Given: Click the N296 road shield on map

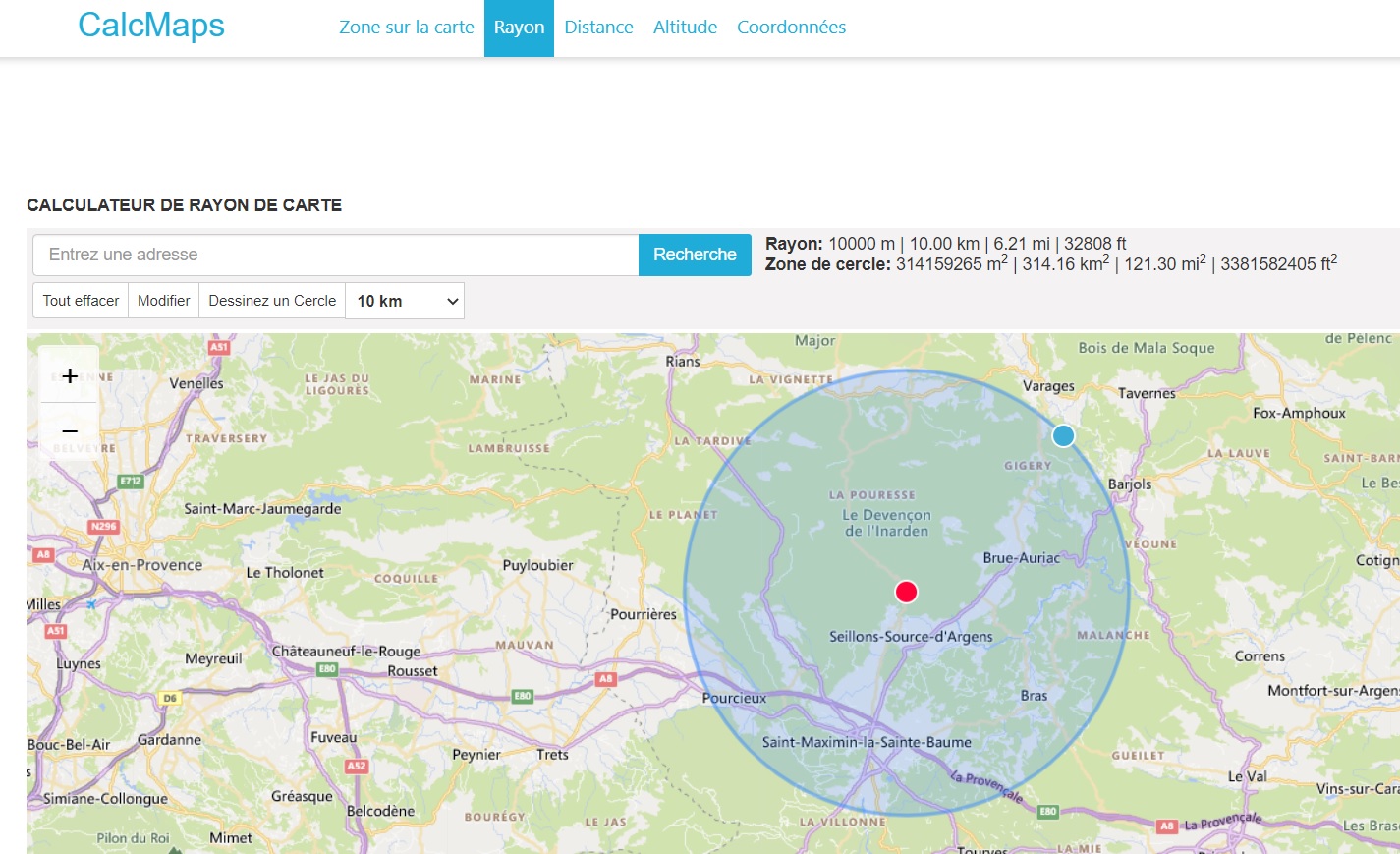Looking at the screenshot, I should click(x=103, y=527).
